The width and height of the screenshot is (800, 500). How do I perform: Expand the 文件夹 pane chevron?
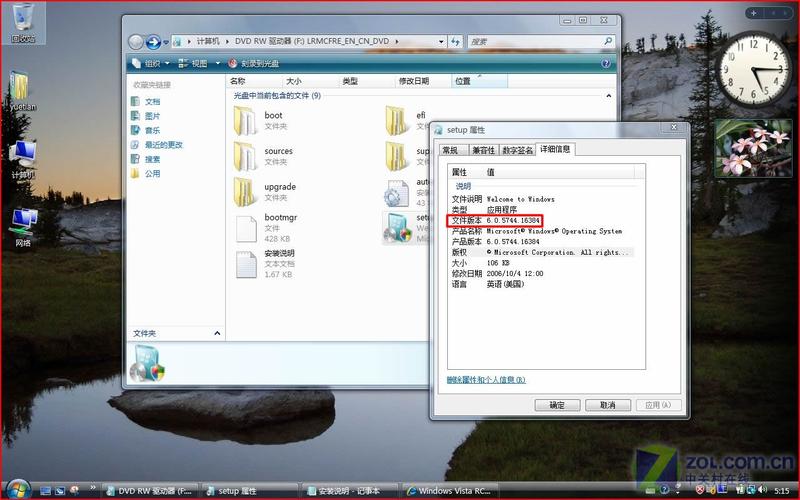click(x=217, y=333)
